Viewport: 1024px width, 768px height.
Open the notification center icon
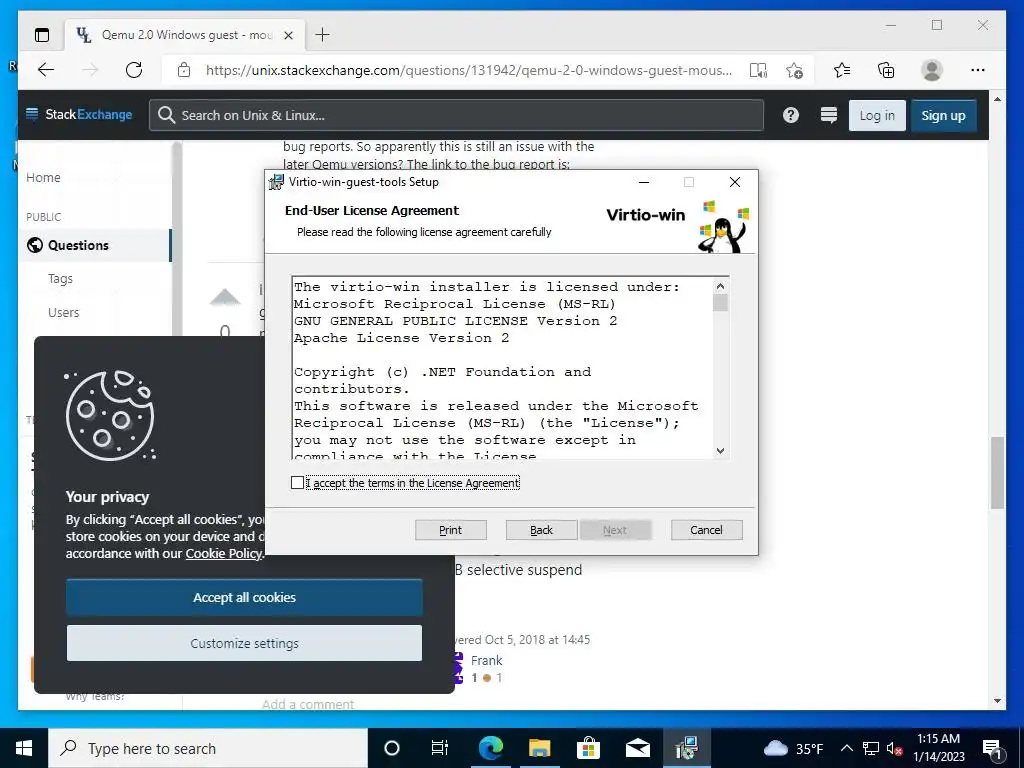point(992,748)
